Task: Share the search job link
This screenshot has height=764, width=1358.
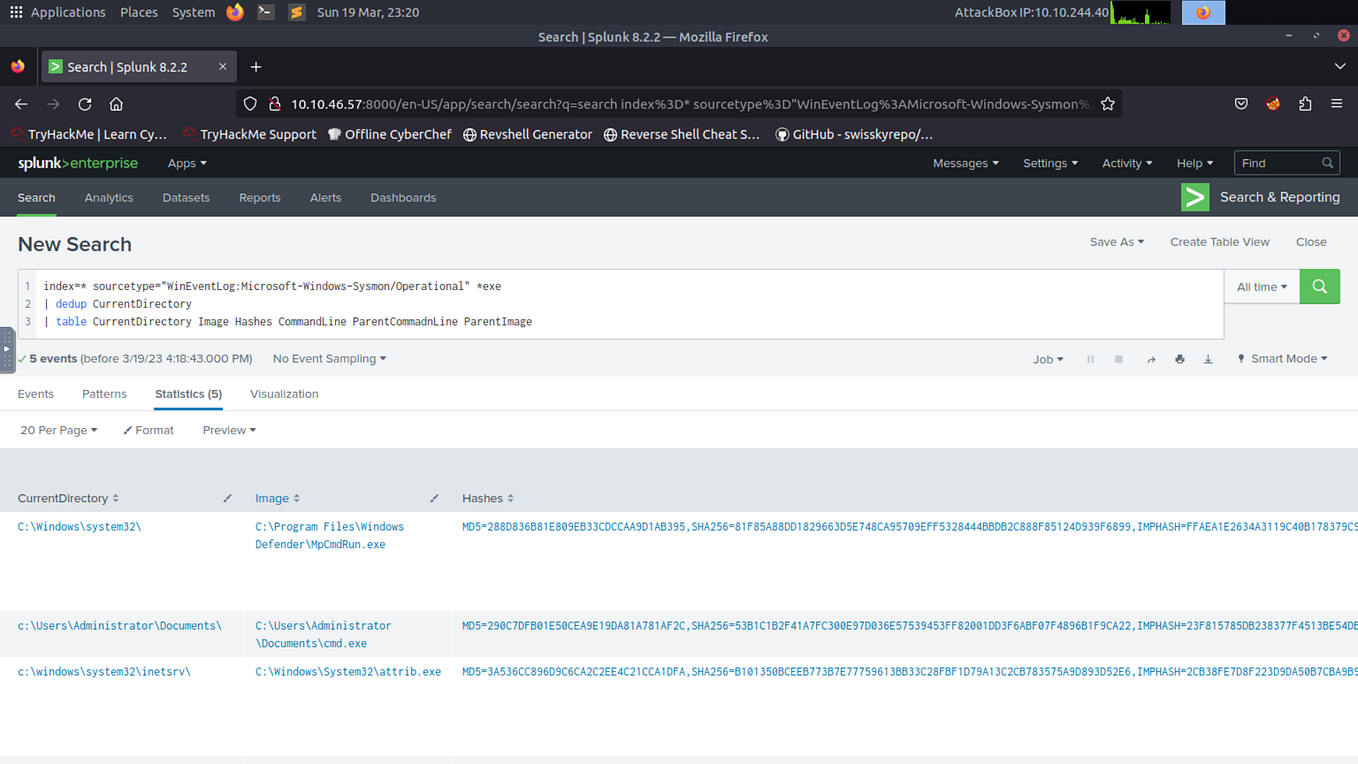Action: (x=1150, y=358)
